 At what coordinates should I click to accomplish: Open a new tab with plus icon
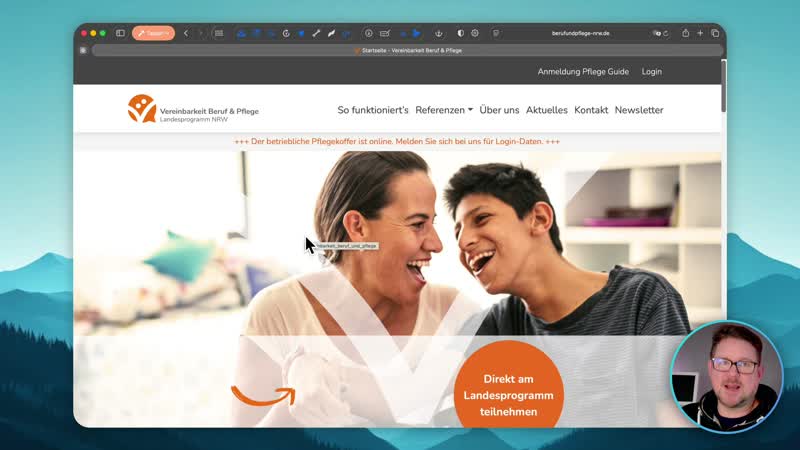point(700,33)
